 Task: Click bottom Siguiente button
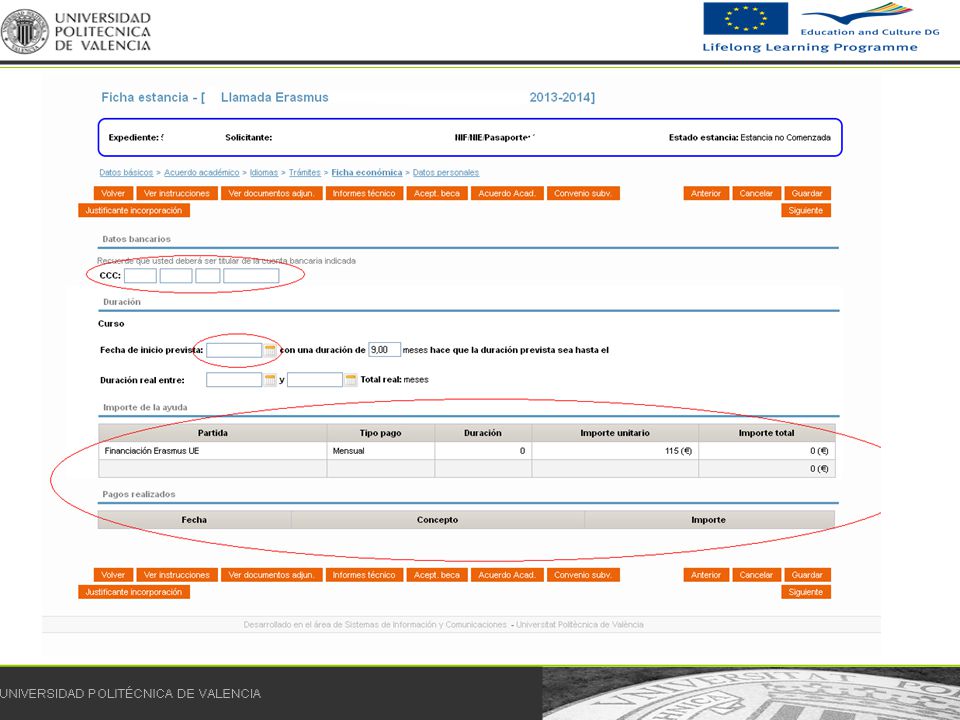coord(806,592)
